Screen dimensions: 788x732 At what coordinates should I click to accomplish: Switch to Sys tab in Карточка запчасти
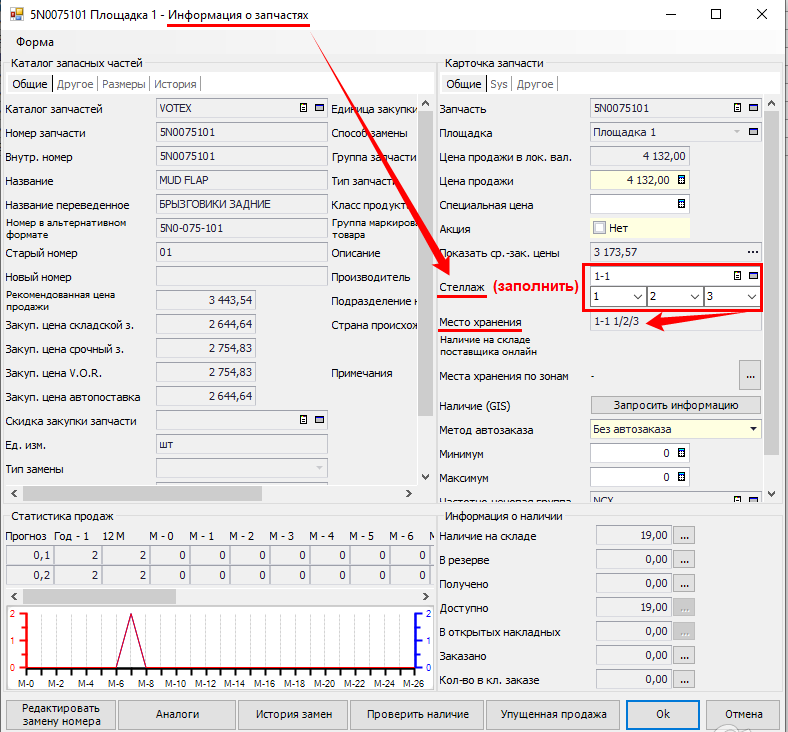tap(498, 84)
